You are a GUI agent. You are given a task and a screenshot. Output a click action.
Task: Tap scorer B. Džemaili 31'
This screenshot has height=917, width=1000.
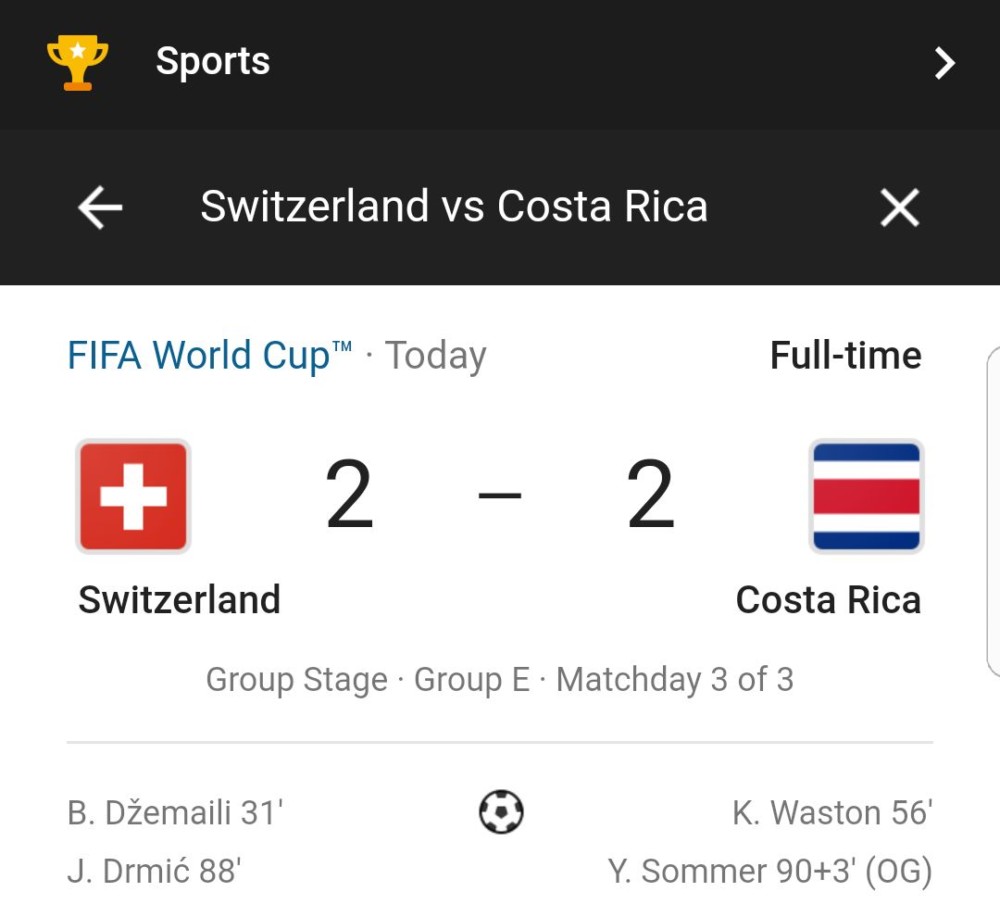click(175, 812)
